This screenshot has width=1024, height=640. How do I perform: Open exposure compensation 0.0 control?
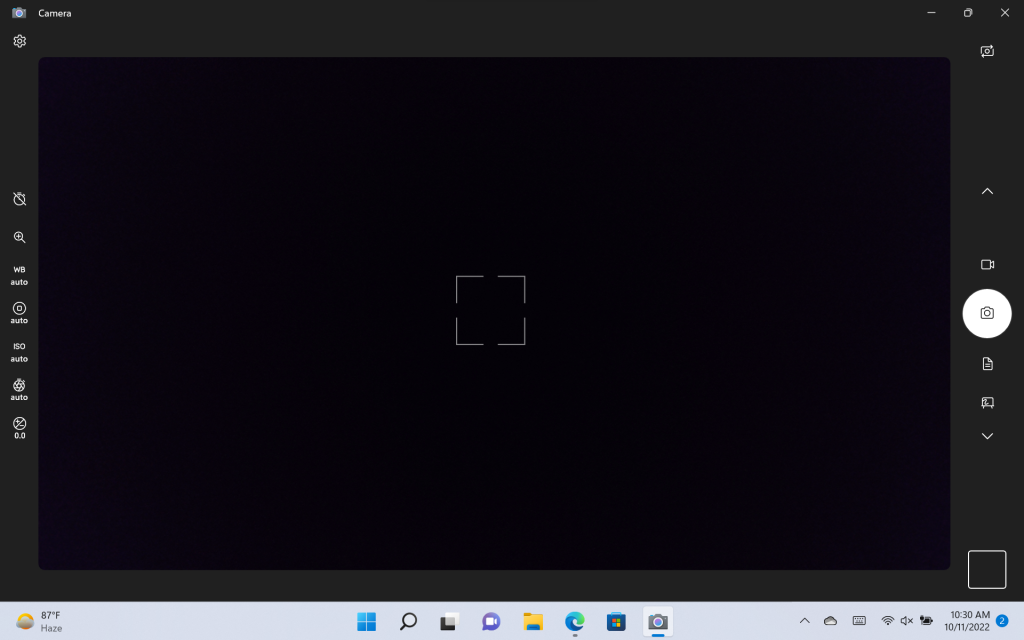20,428
